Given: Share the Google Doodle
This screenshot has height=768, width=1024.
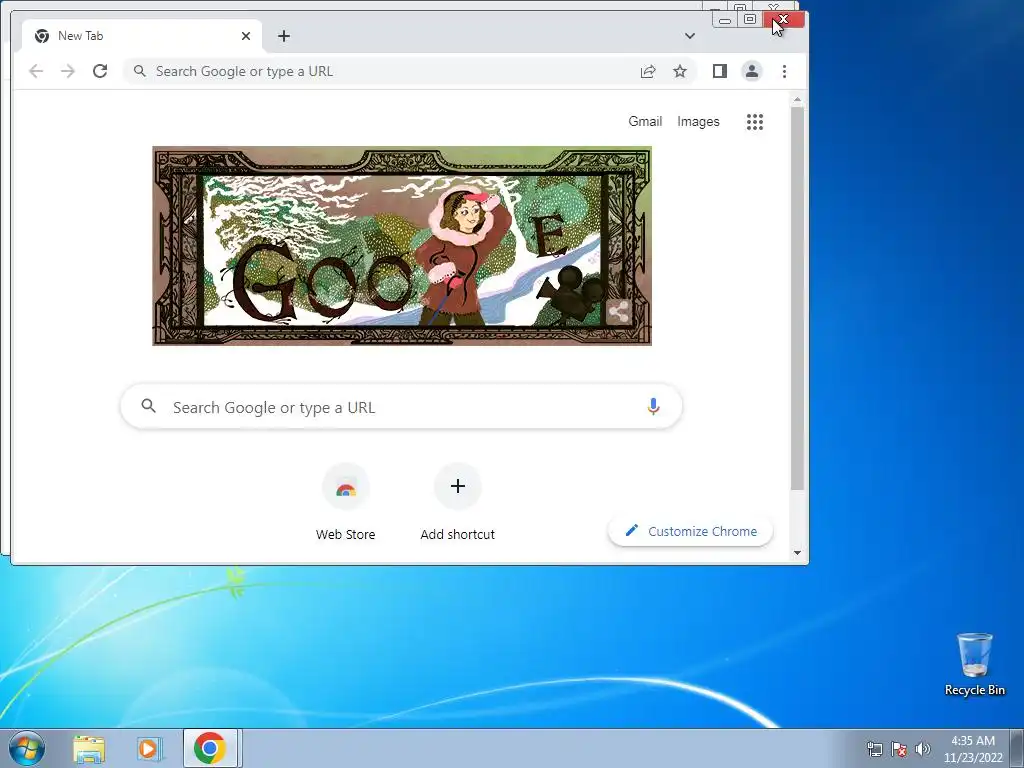Looking at the screenshot, I should [618, 312].
